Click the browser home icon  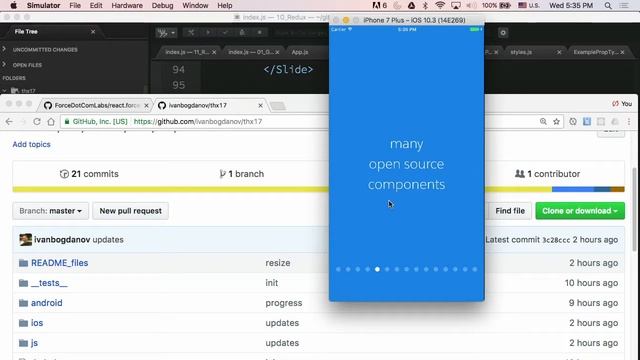coord(51,122)
